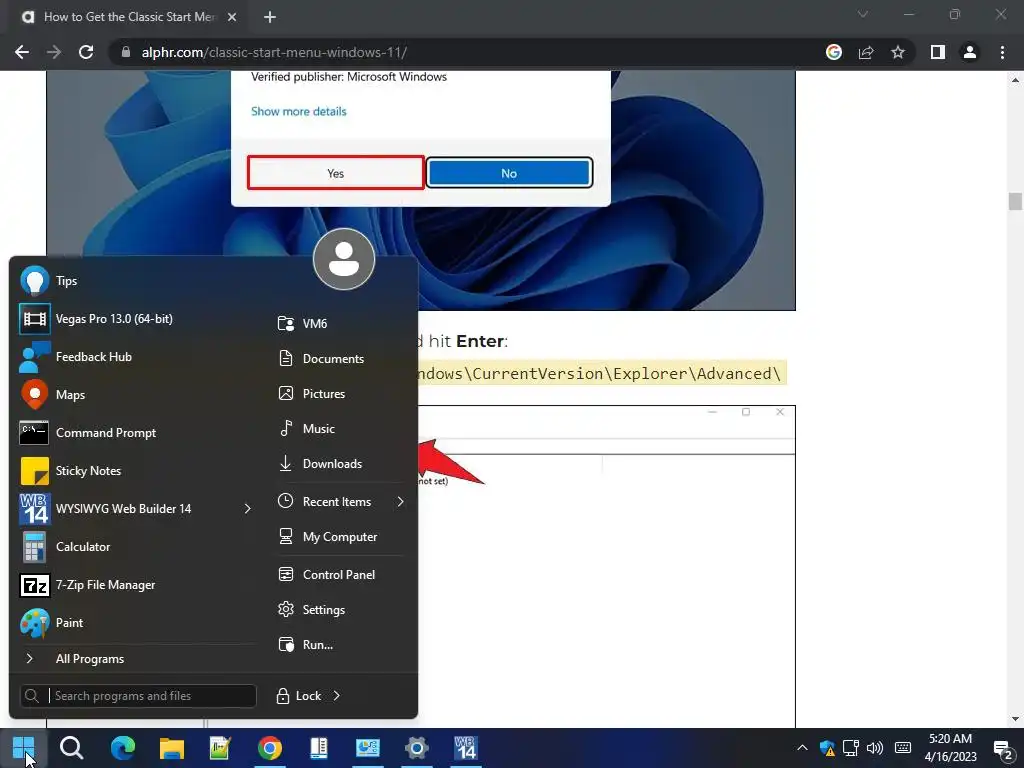Expand WYSIWYG Web Builder 14 jump list arrow
Viewport: 1024px width, 768px height.
[x=248, y=509]
